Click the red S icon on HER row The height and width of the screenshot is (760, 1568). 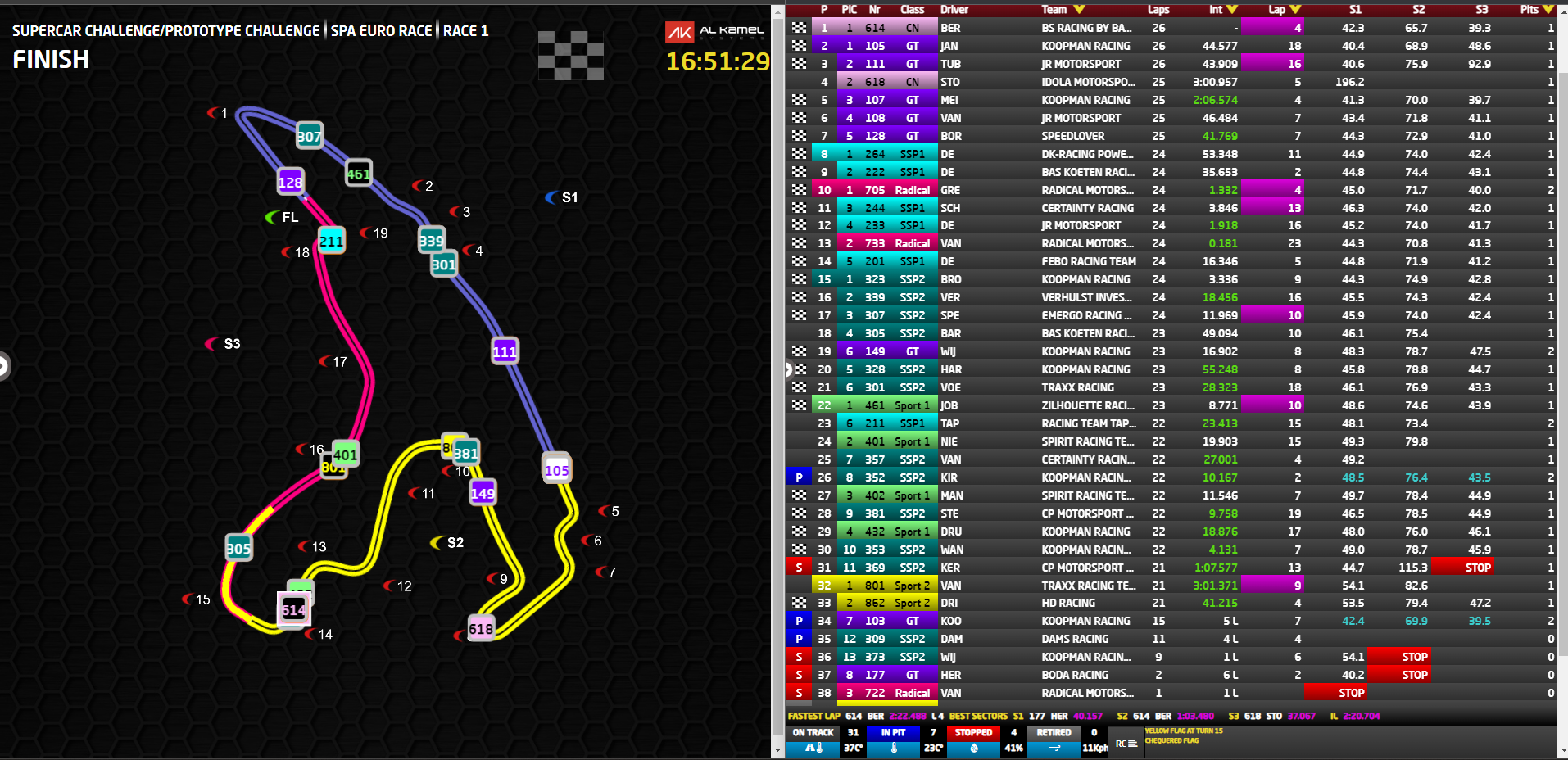click(x=799, y=675)
